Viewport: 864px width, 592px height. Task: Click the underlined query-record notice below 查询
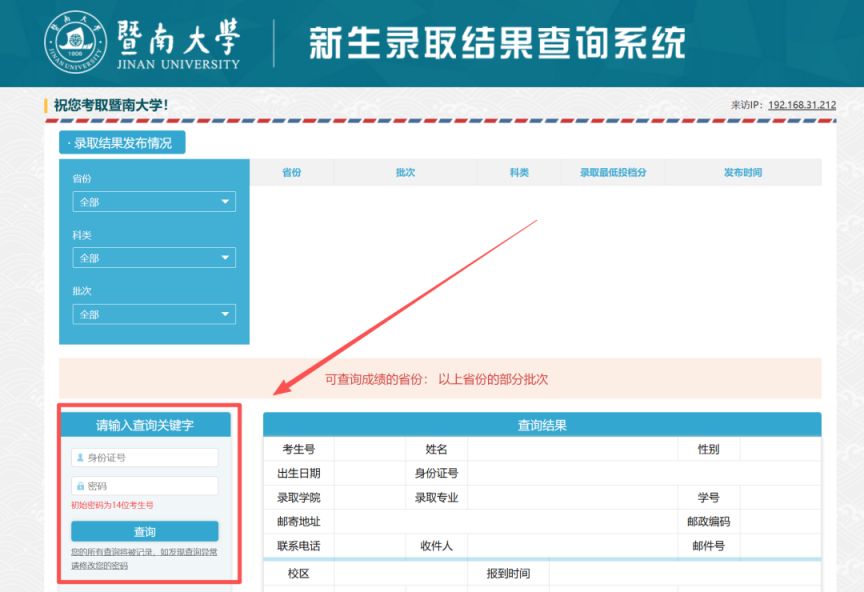click(x=144, y=558)
